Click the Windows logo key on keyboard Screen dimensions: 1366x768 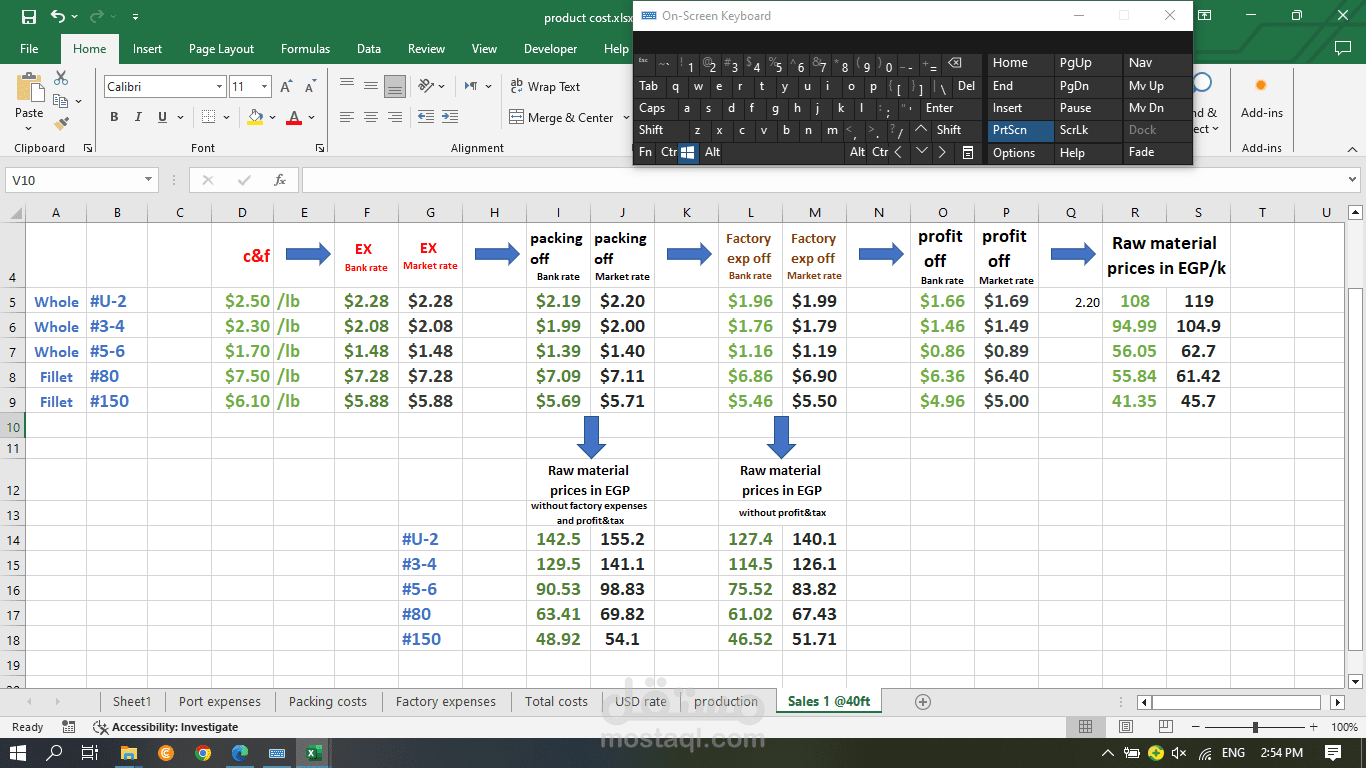687,152
